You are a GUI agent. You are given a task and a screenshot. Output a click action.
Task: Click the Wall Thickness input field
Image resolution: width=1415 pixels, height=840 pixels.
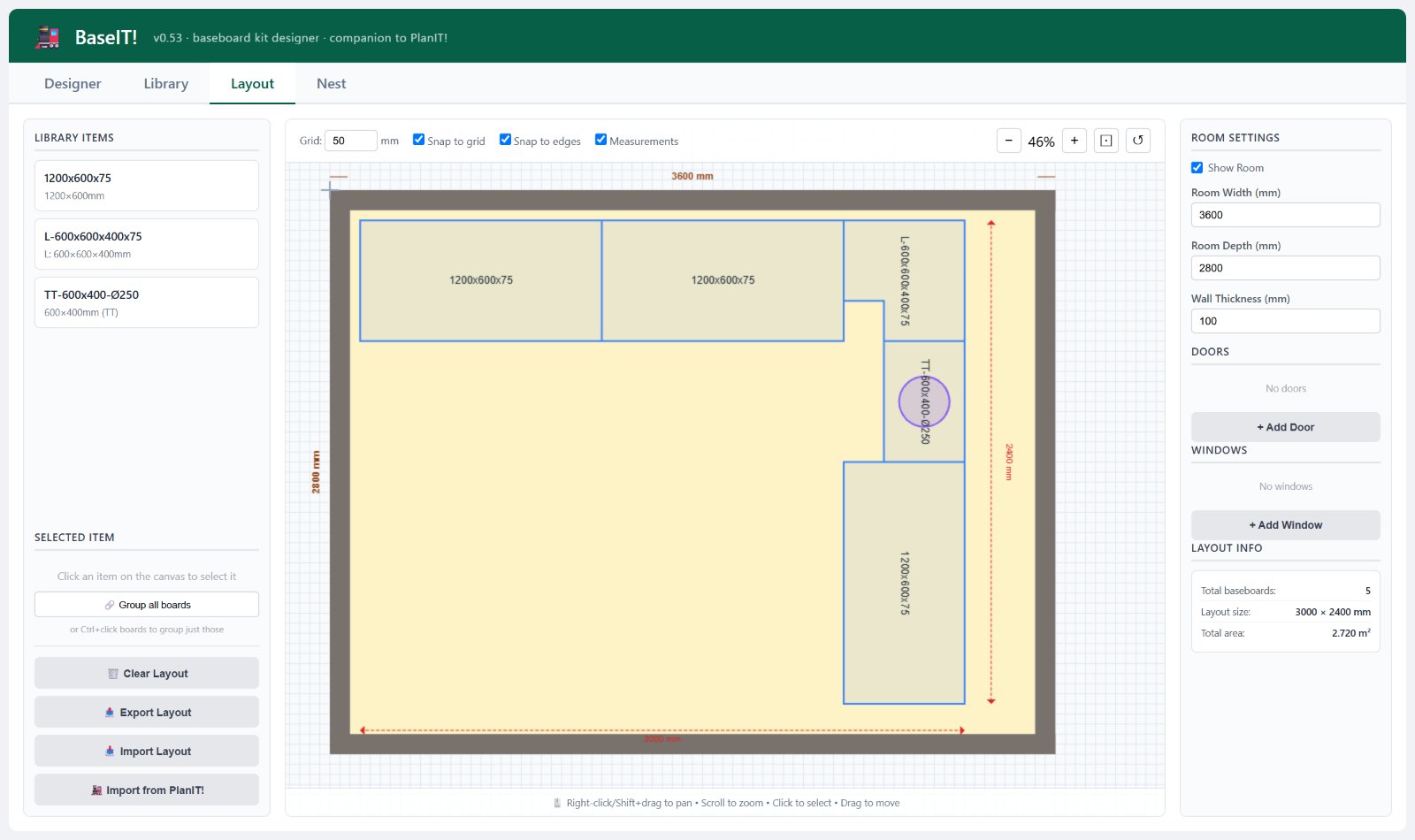(1285, 321)
